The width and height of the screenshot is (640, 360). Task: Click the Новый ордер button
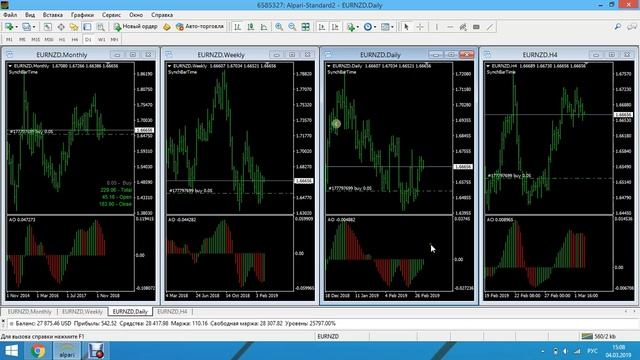pos(136,27)
